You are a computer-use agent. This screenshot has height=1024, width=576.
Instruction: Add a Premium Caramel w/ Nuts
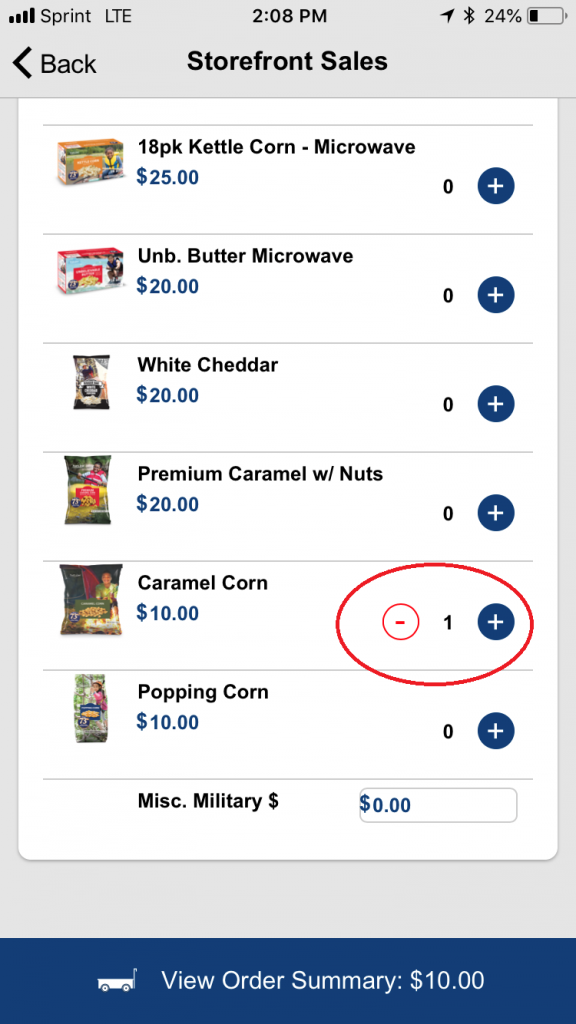(496, 513)
